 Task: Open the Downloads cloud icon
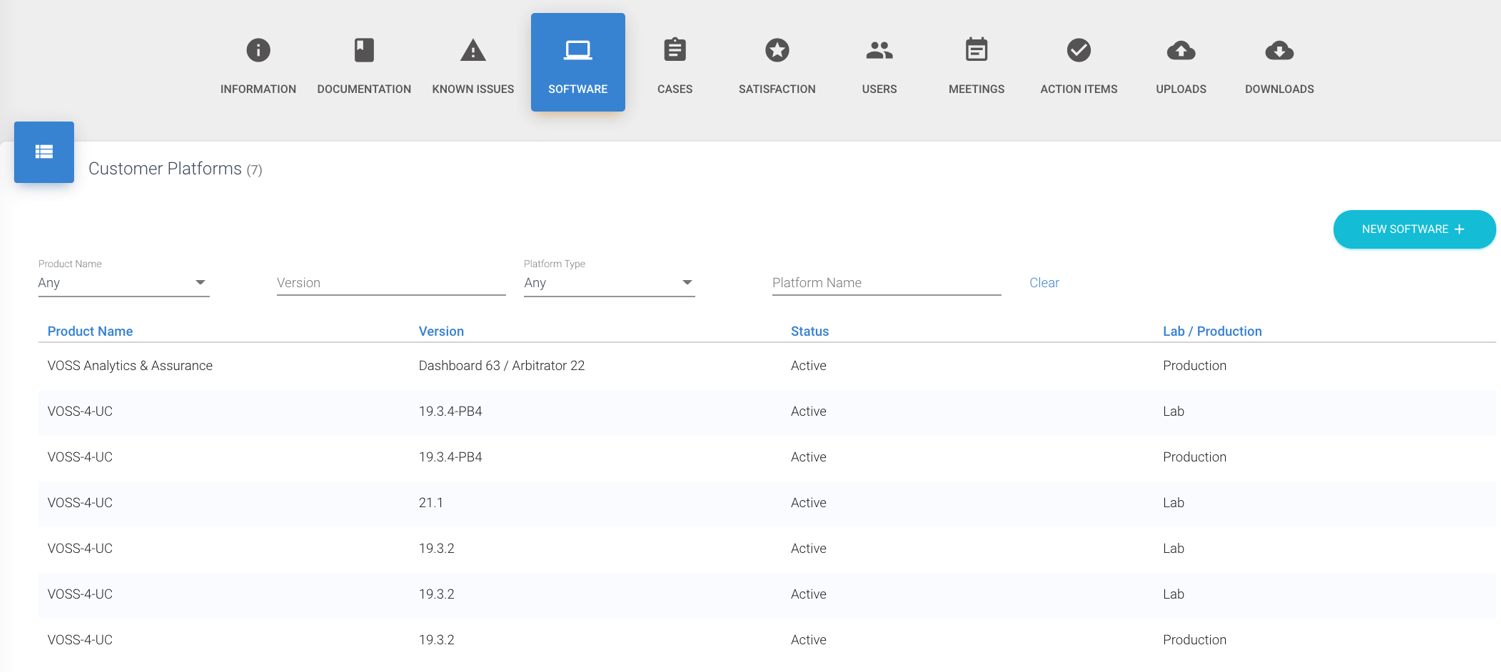pos(1279,49)
